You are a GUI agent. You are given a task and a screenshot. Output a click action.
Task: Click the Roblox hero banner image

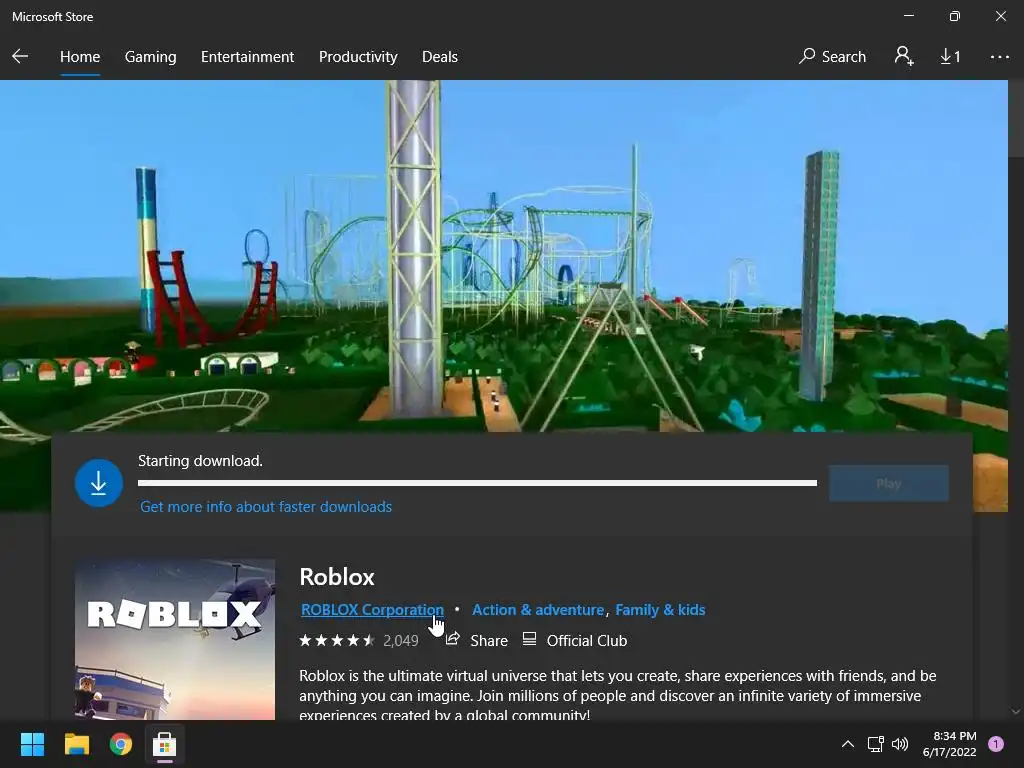[504, 255]
